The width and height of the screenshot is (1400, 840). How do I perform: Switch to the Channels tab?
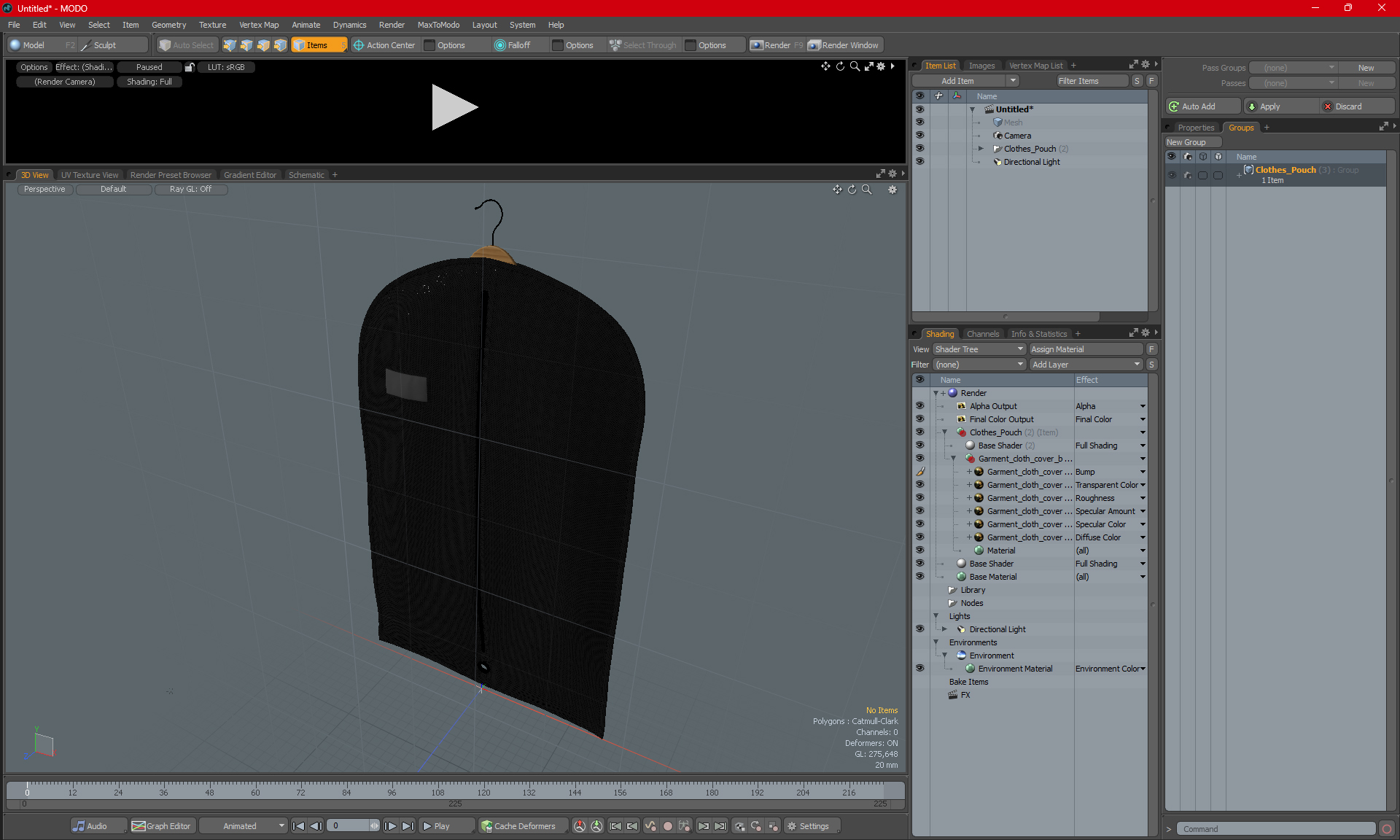(x=983, y=334)
